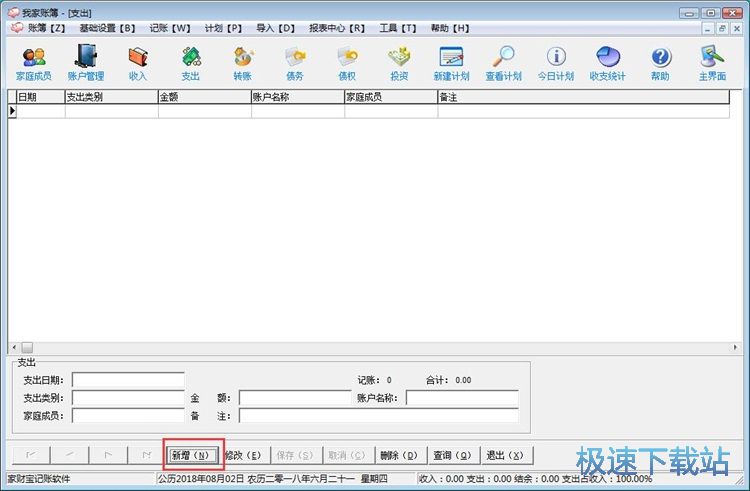The image size is (750, 491).
Task: Open 今日计划 today's plan info icon
Action: pos(556,64)
